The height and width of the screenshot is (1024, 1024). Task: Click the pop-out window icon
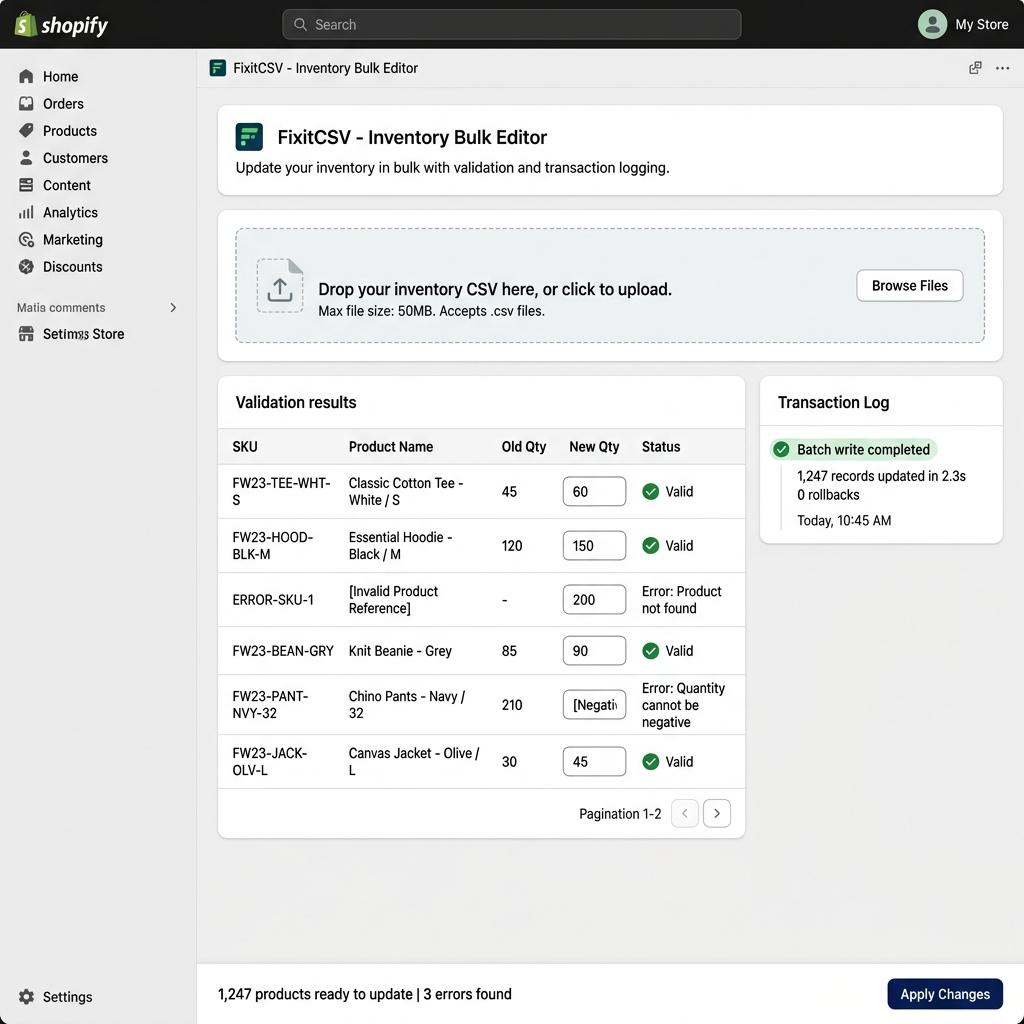point(975,68)
